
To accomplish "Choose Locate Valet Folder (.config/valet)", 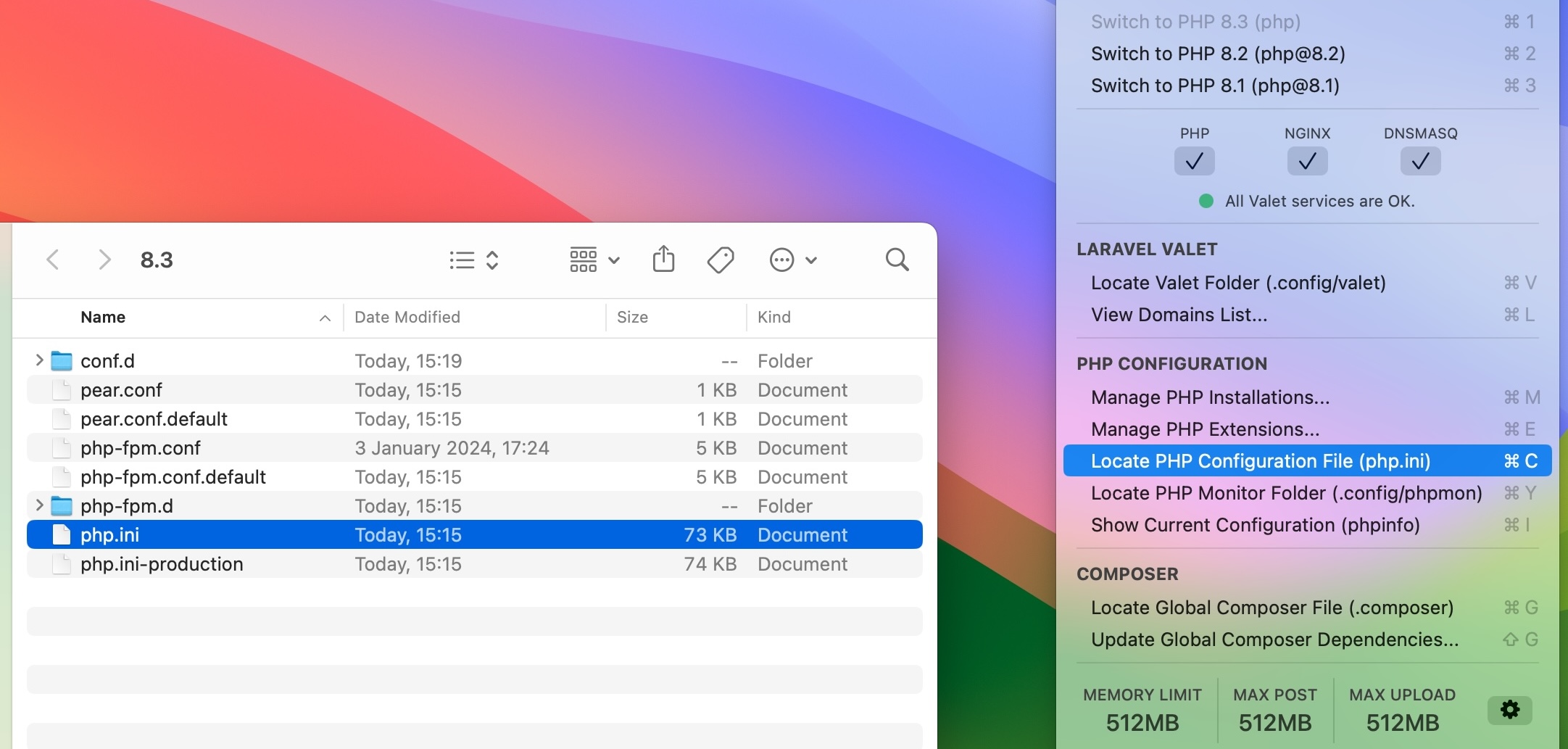I will pos(1307,283).
